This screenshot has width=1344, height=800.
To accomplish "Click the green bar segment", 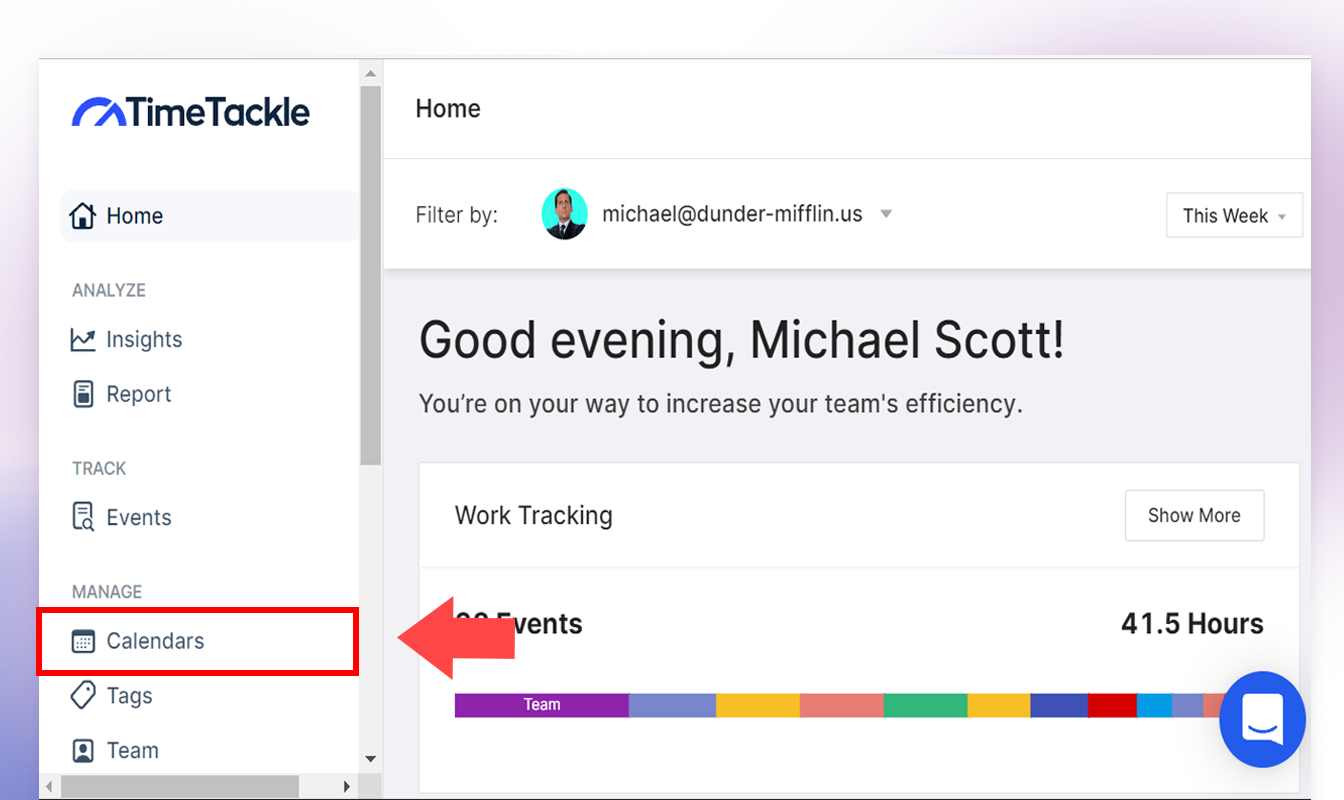I will click(x=925, y=705).
